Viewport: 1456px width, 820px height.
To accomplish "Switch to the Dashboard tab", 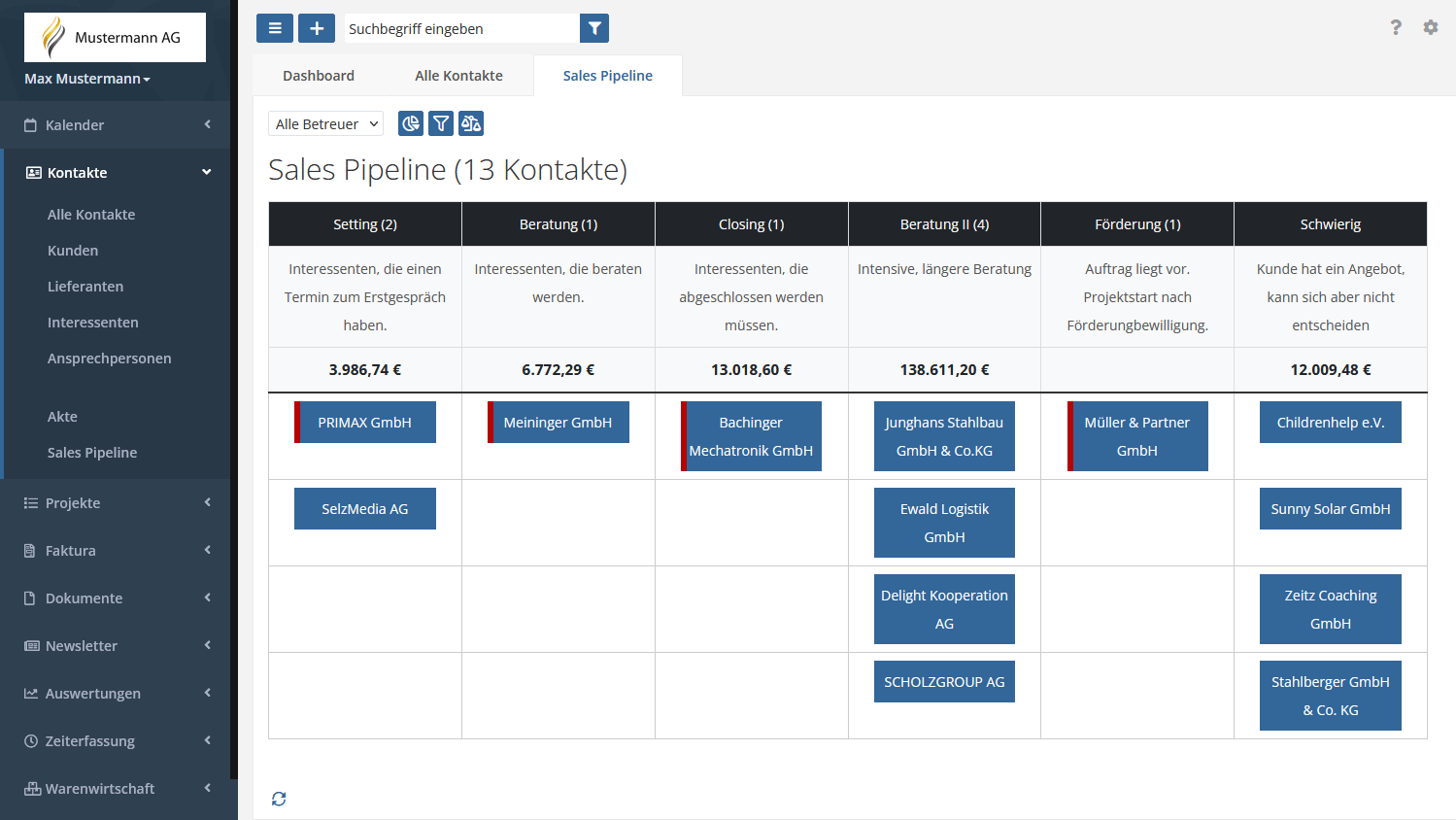I will [x=319, y=76].
